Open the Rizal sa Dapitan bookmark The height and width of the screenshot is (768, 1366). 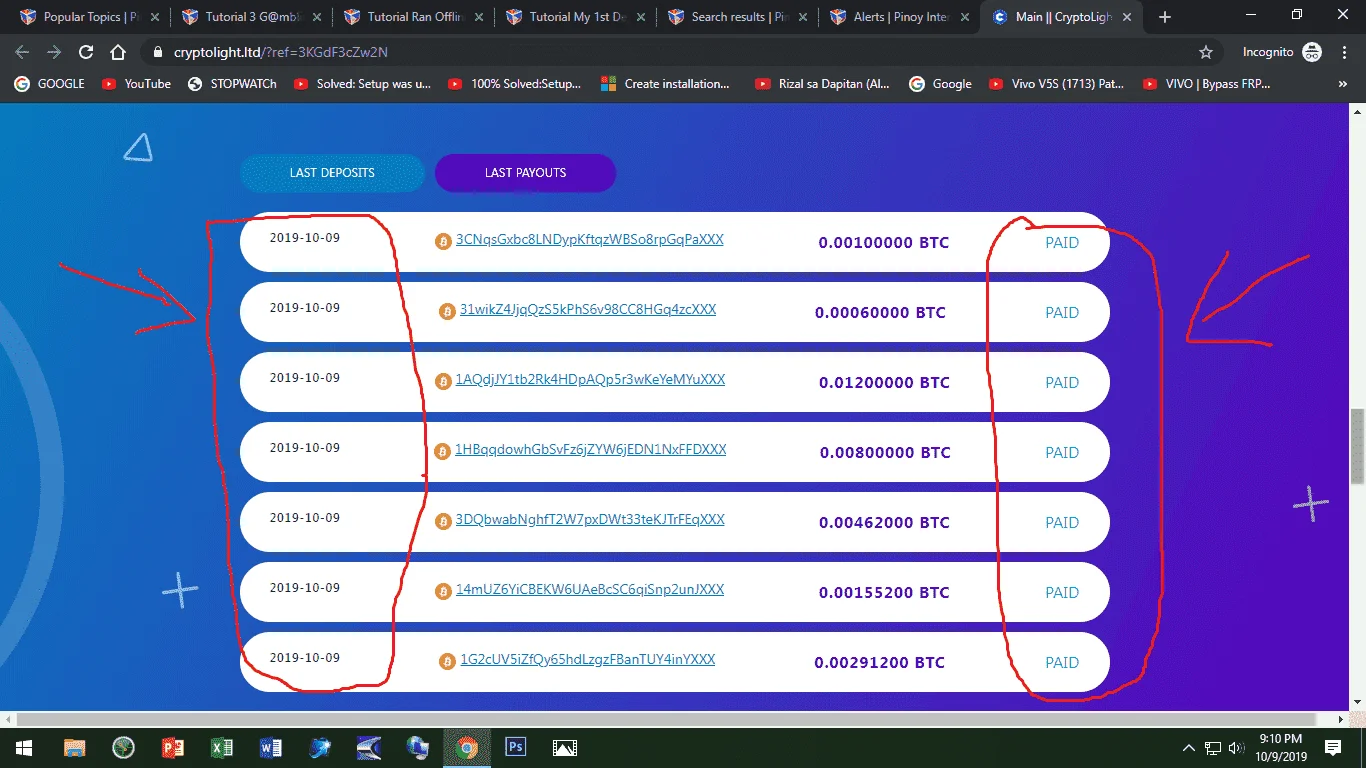(x=822, y=84)
